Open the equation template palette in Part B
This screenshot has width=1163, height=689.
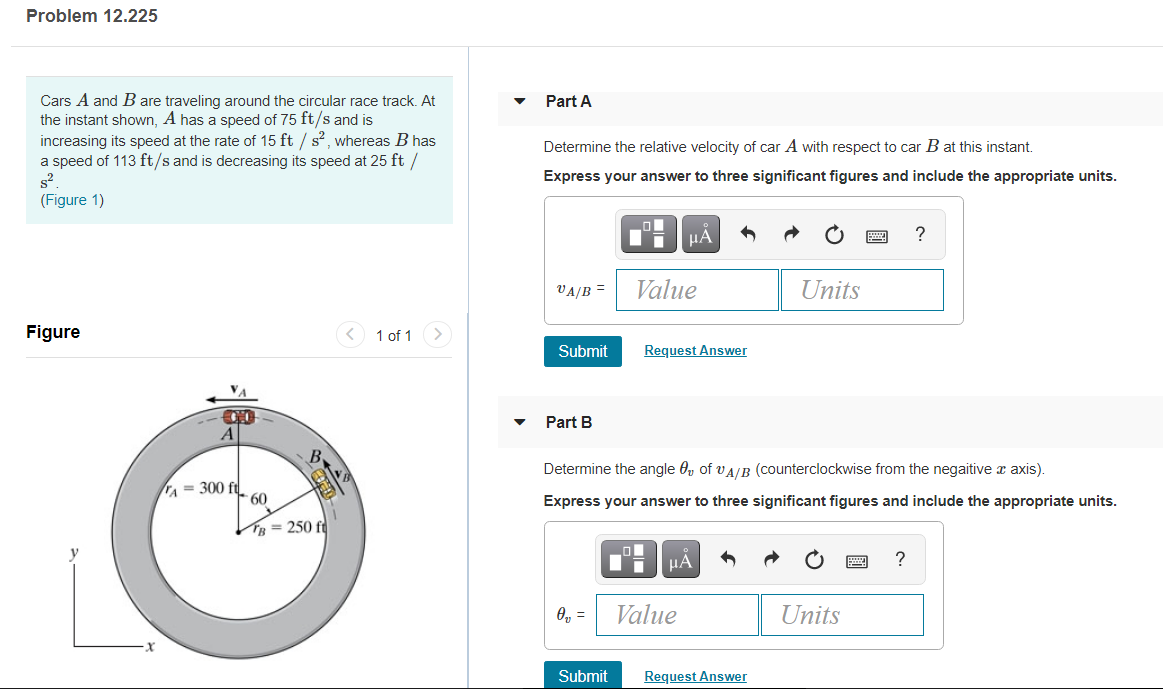(x=628, y=559)
